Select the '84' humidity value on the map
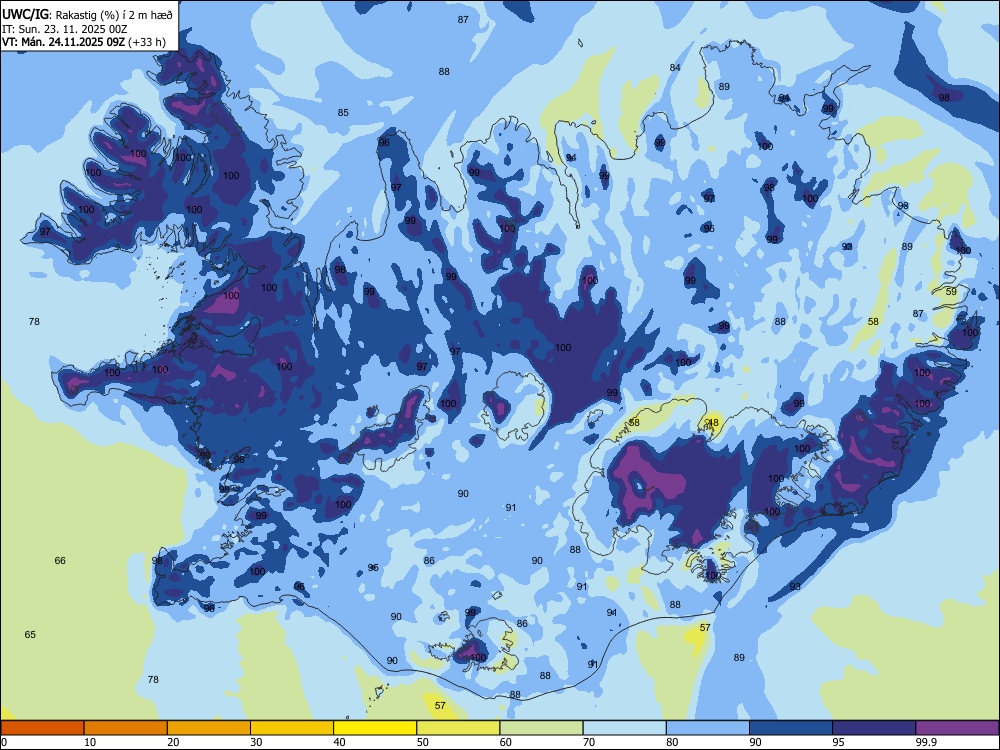 click(675, 68)
